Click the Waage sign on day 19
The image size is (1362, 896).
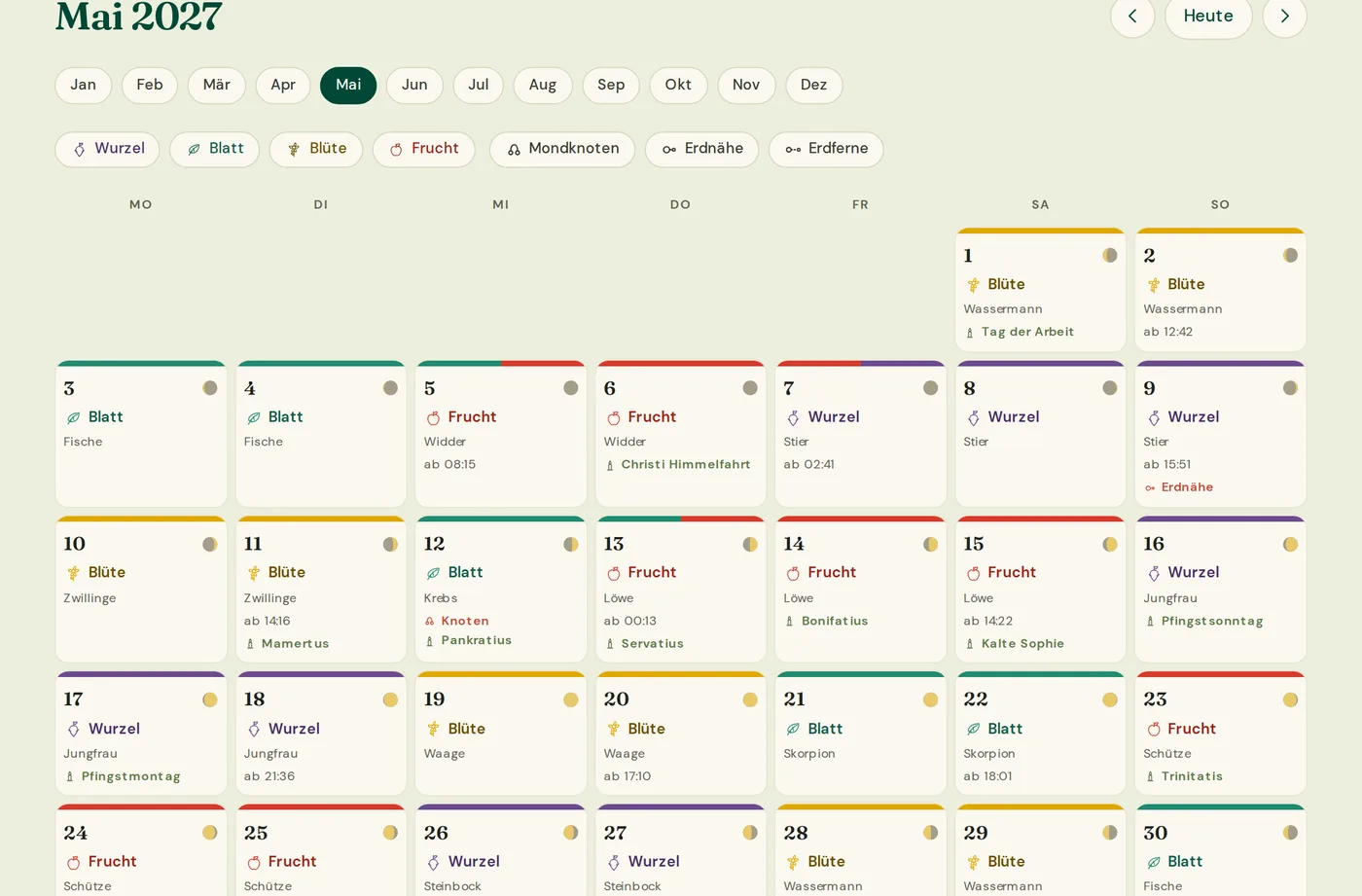(x=445, y=754)
